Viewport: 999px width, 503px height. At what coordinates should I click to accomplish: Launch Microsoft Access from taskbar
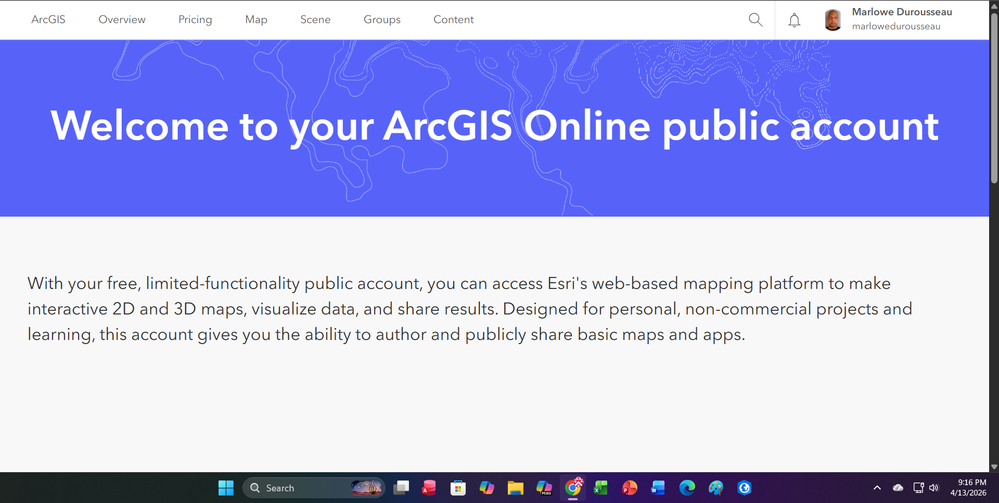click(x=429, y=488)
